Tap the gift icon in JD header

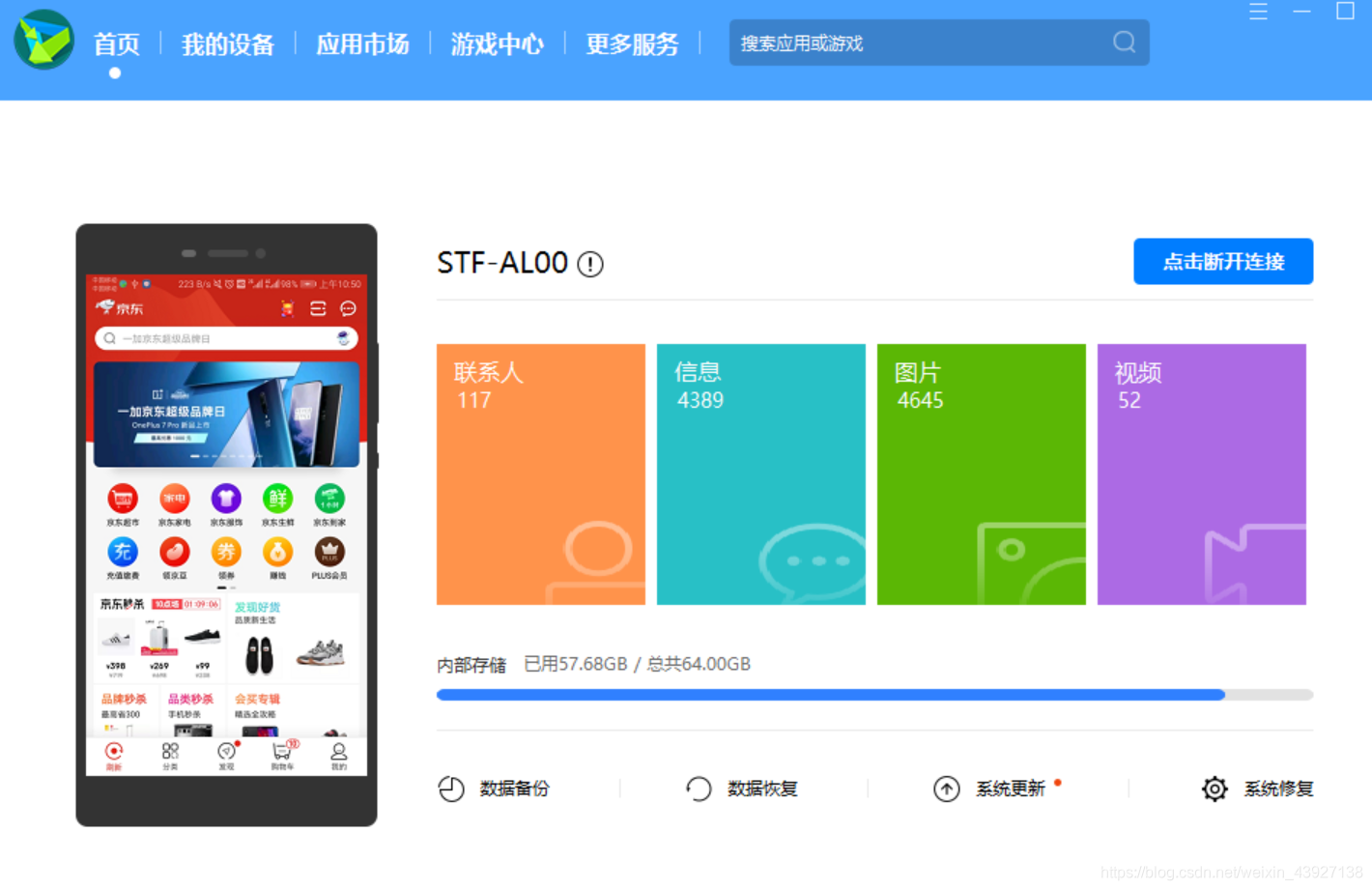pos(287,308)
